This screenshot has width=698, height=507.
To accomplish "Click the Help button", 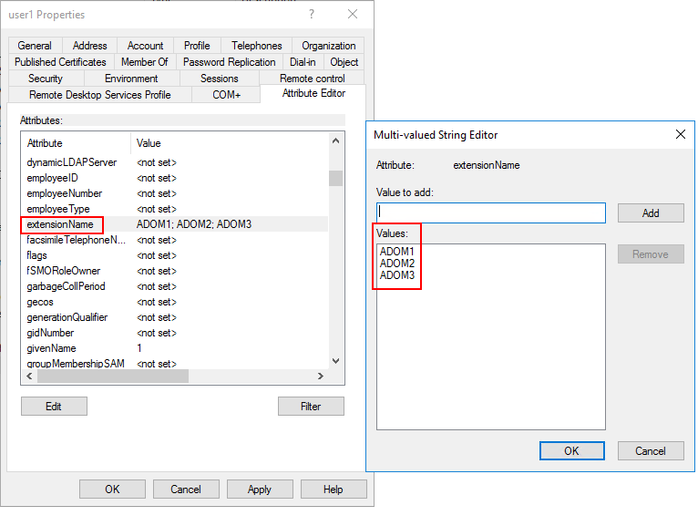I will [x=333, y=490].
